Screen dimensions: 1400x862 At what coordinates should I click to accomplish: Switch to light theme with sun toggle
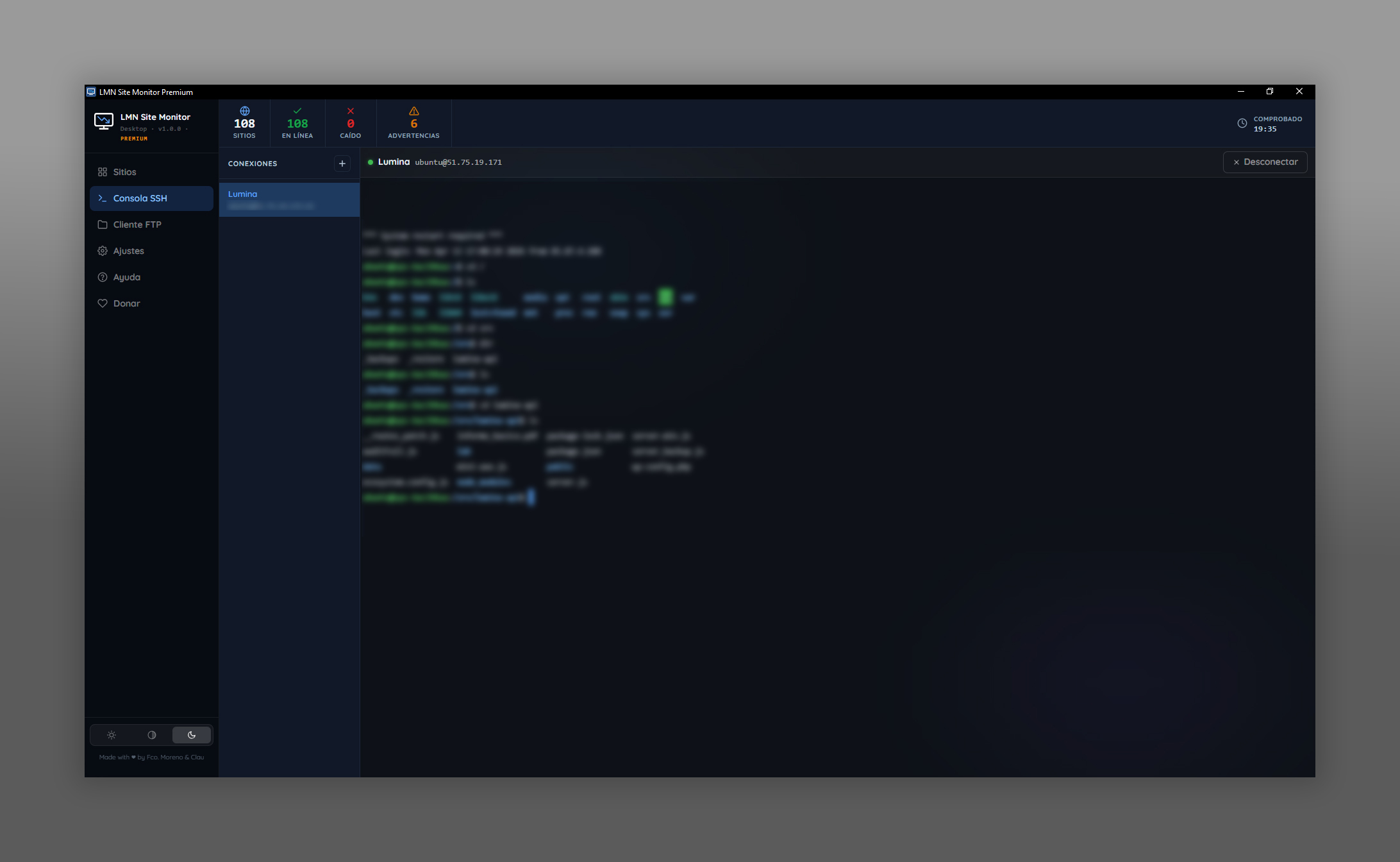(112, 735)
